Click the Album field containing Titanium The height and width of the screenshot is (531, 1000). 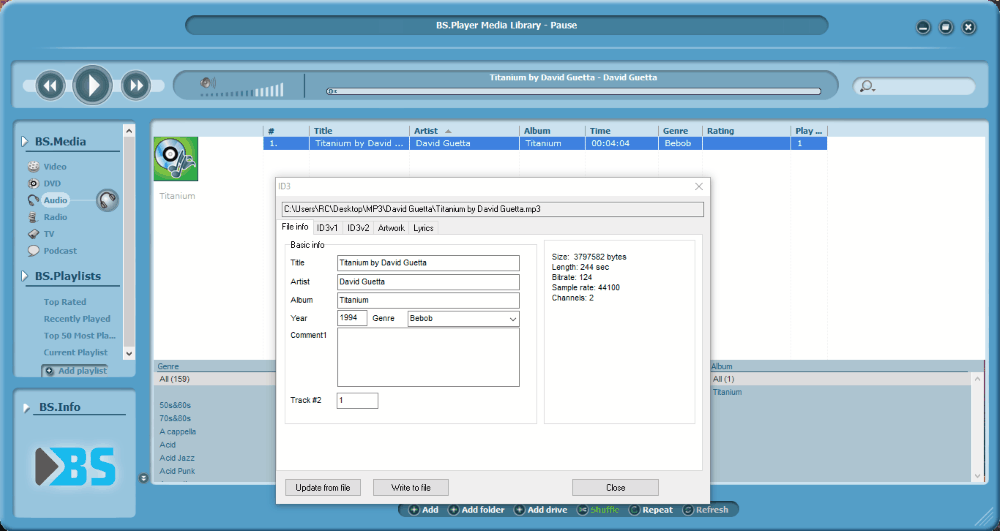[x=428, y=300]
